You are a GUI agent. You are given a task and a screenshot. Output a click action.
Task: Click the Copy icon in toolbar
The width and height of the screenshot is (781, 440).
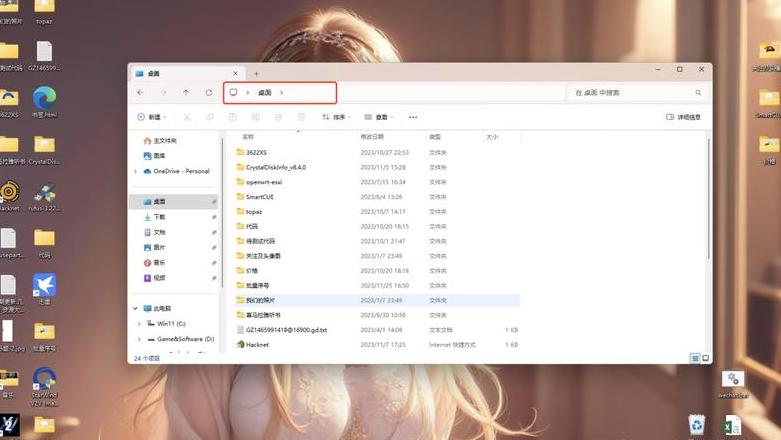tap(210, 117)
